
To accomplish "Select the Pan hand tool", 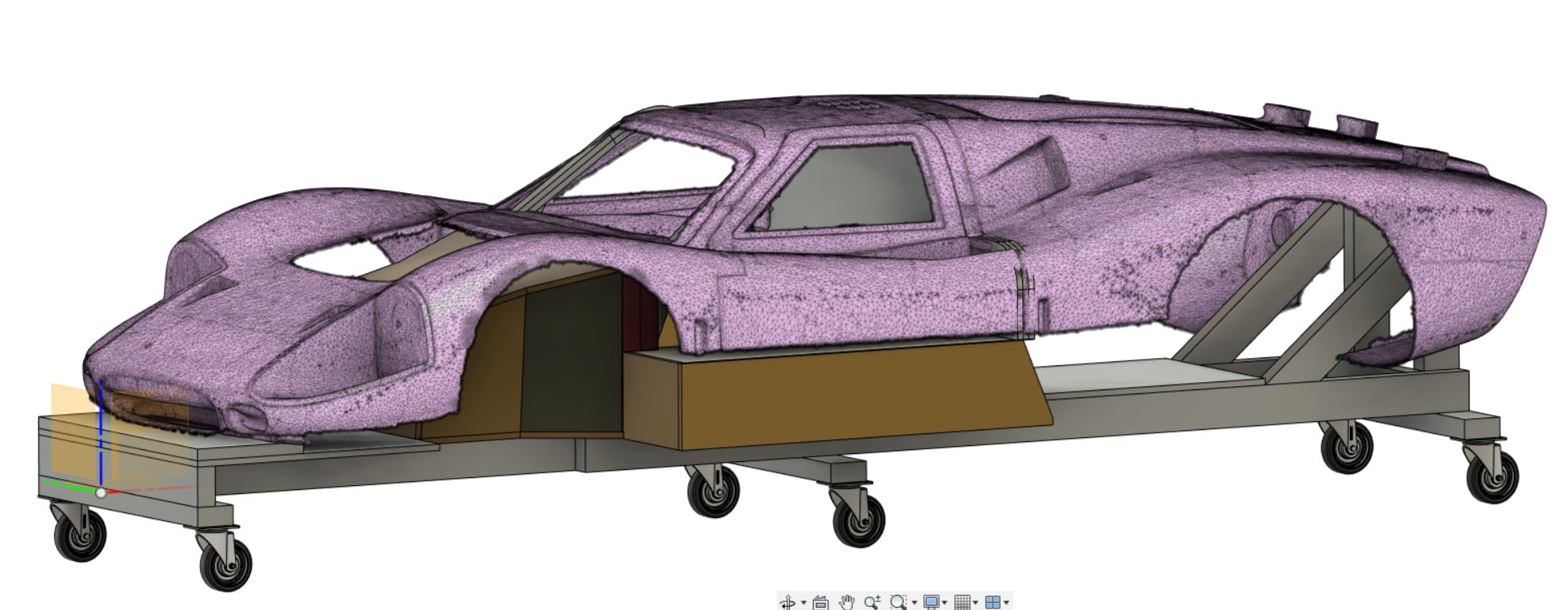I will point(846,602).
